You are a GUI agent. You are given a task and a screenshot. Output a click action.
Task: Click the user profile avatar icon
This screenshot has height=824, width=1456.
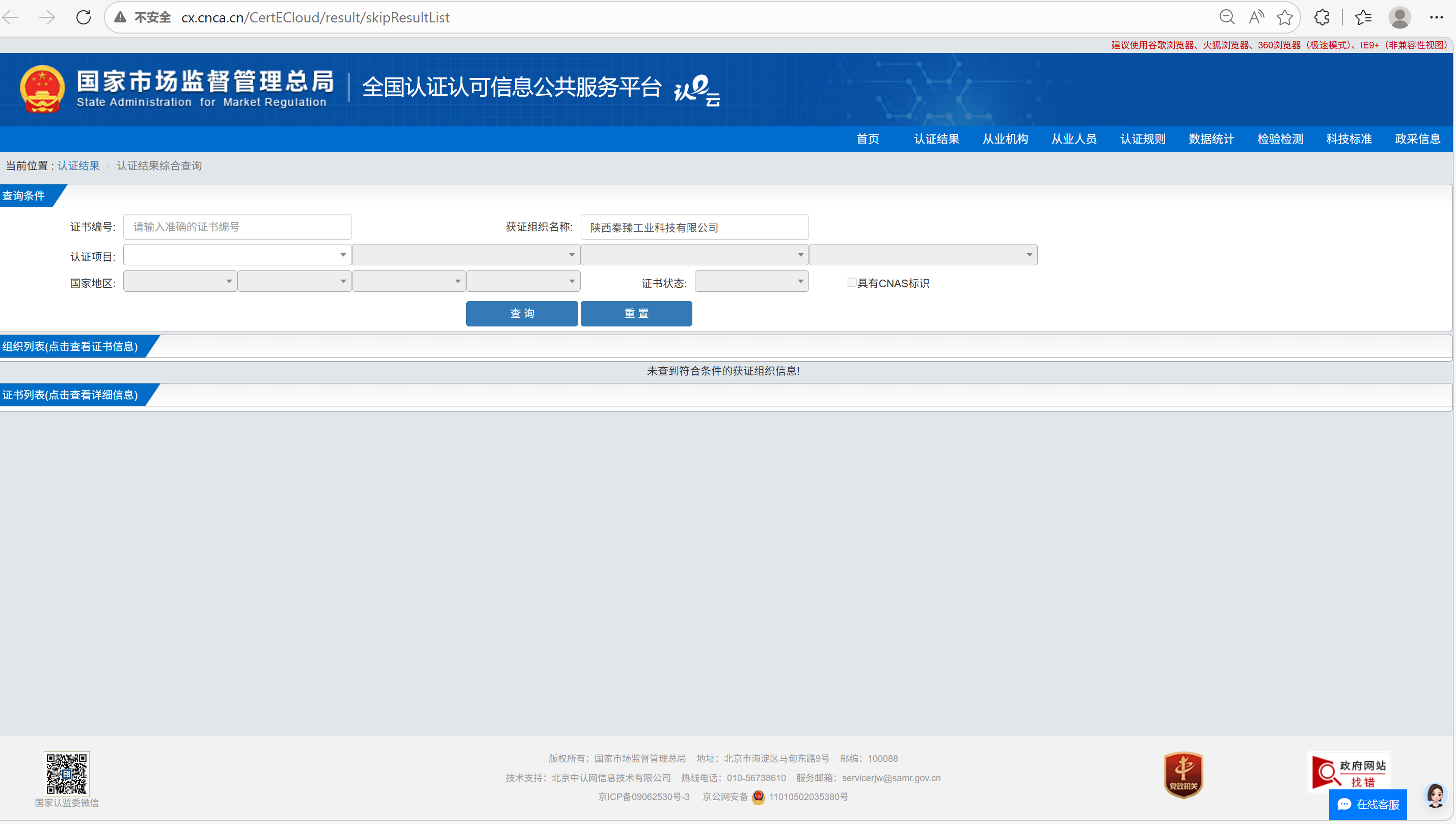click(1399, 17)
